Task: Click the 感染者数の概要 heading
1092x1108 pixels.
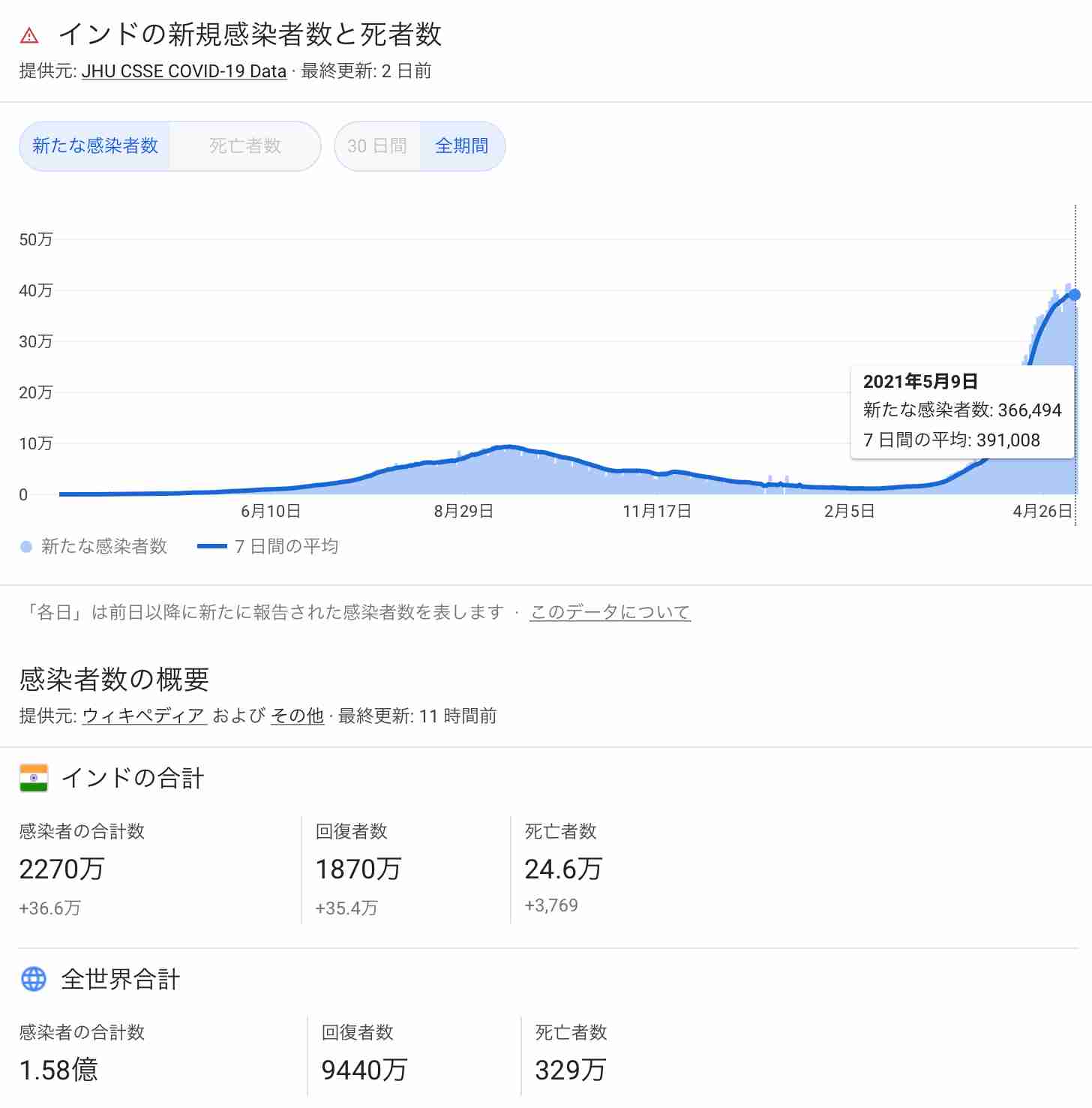Action: [114, 680]
